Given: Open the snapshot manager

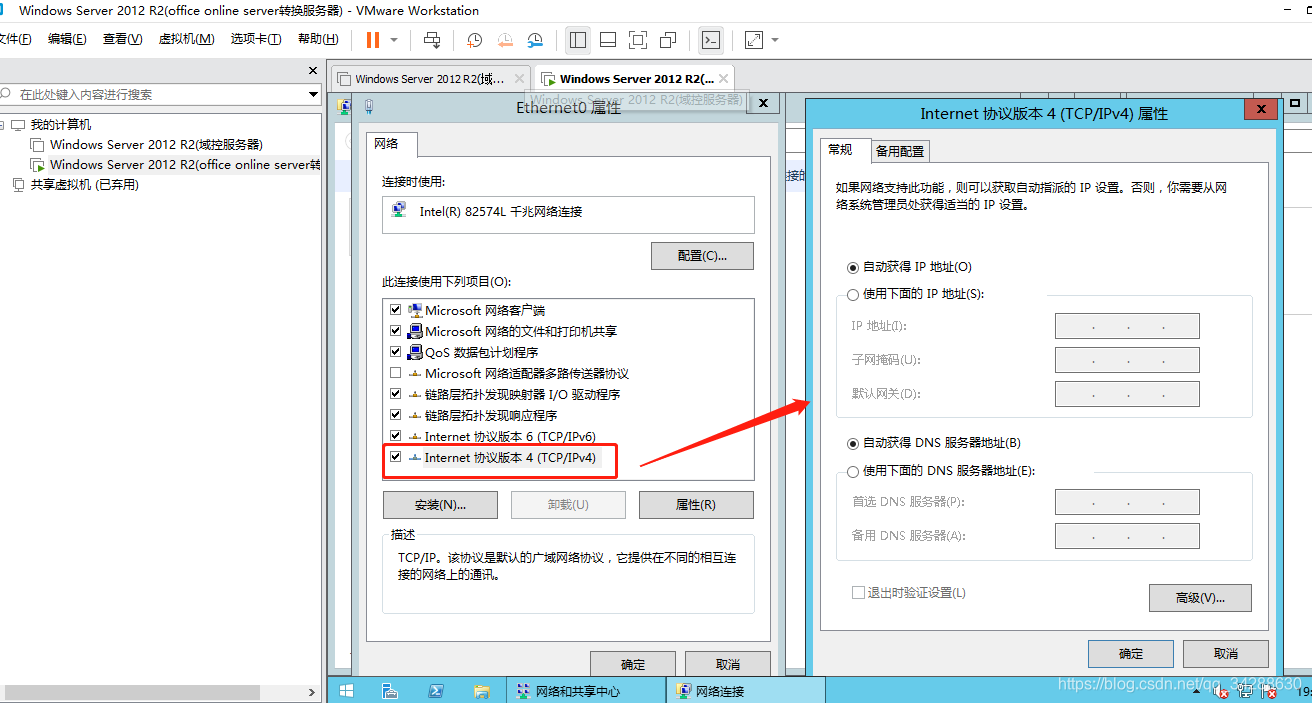Looking at the screenshot, I should point(536,40).
